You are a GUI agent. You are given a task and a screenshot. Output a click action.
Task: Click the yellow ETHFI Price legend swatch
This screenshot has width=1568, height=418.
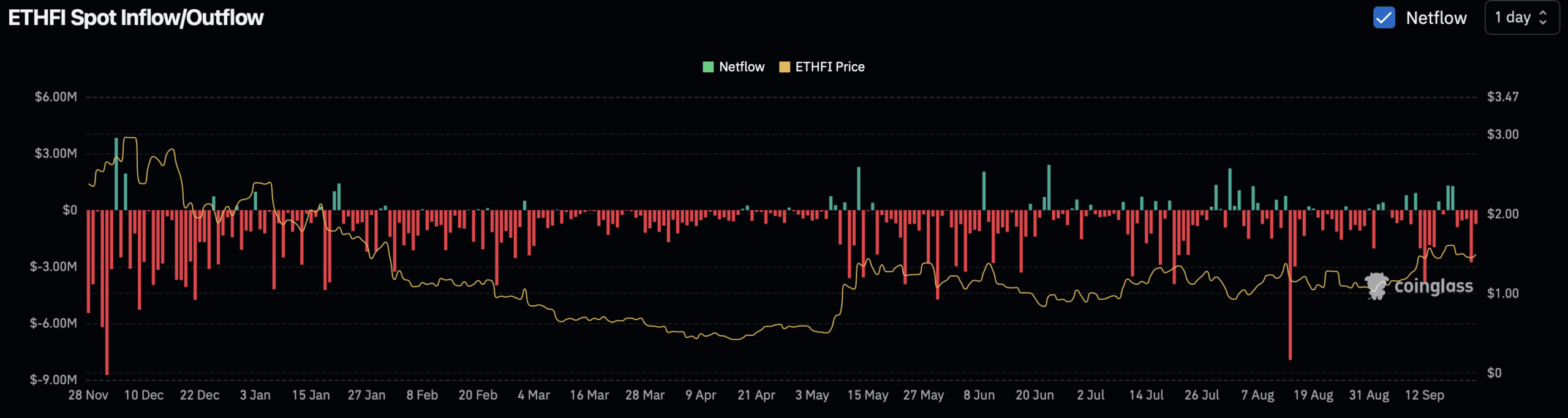(784, 67)
